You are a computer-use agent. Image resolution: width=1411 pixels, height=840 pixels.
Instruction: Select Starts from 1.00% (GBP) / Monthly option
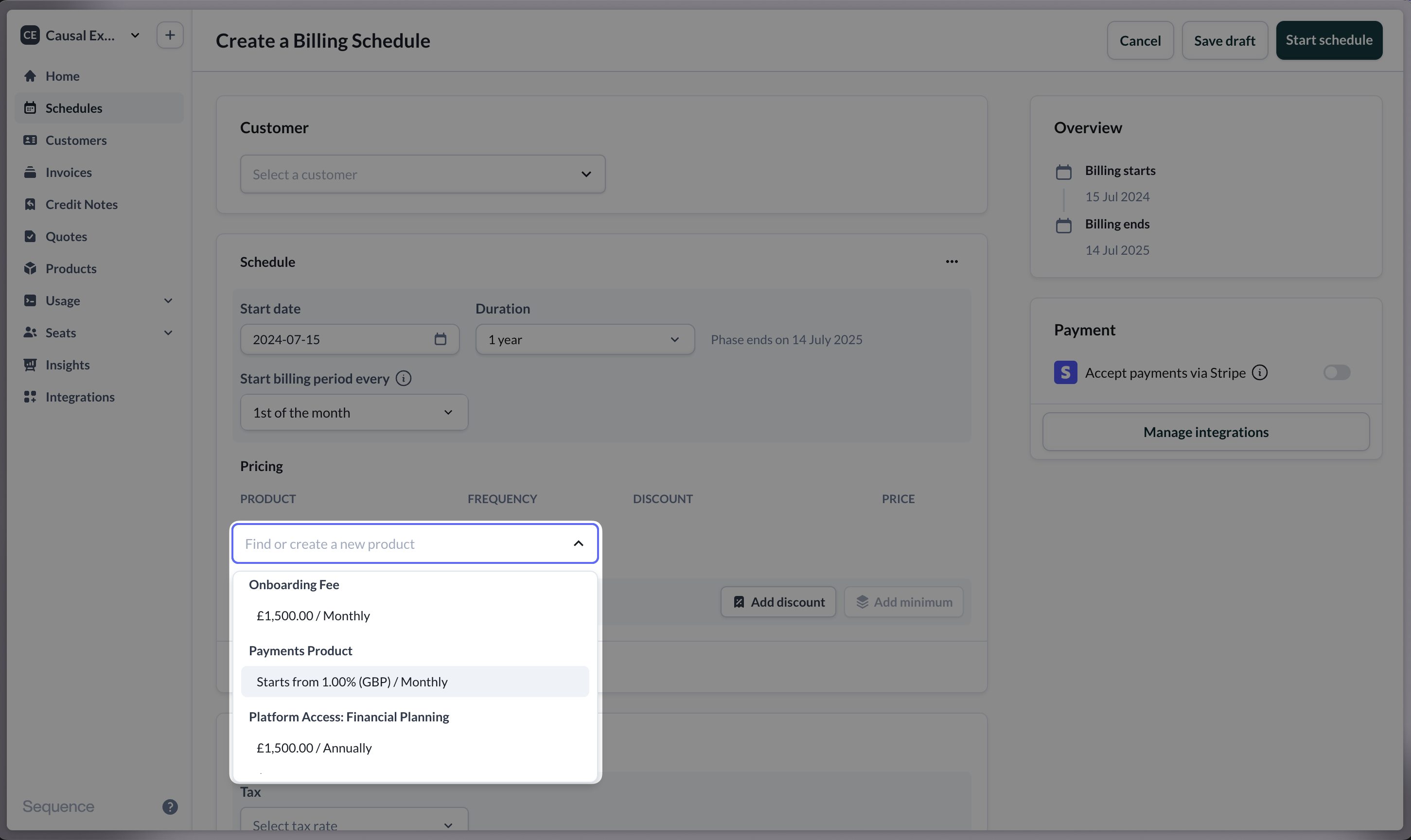pyautogui.click(x=415, y=682)
